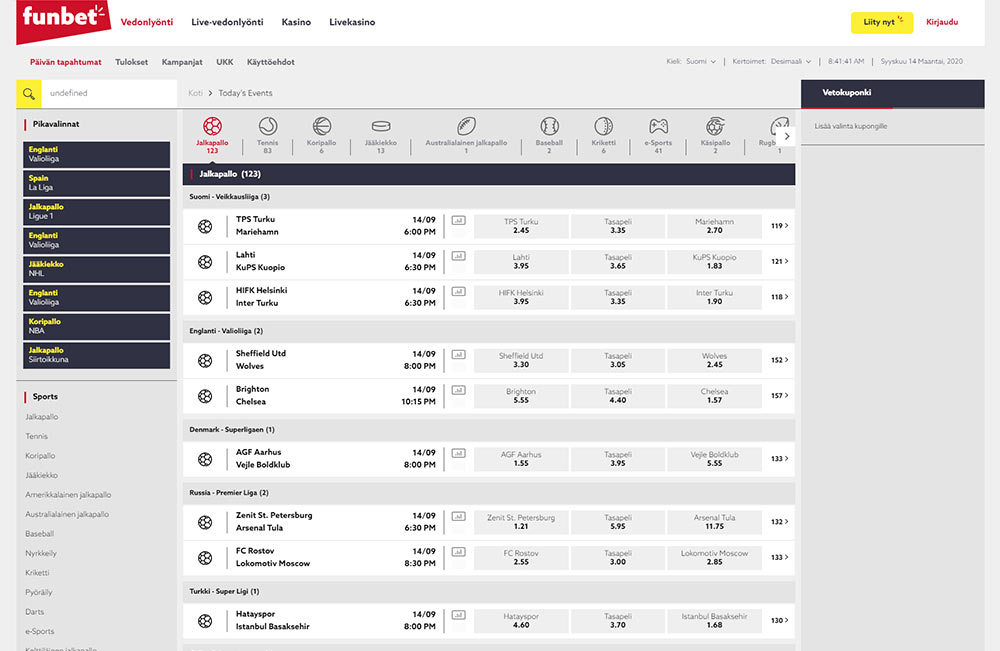This screenshot has width=1000, height=651.
Task: Select the Tennis sport icon
Action: pos(268,126)
